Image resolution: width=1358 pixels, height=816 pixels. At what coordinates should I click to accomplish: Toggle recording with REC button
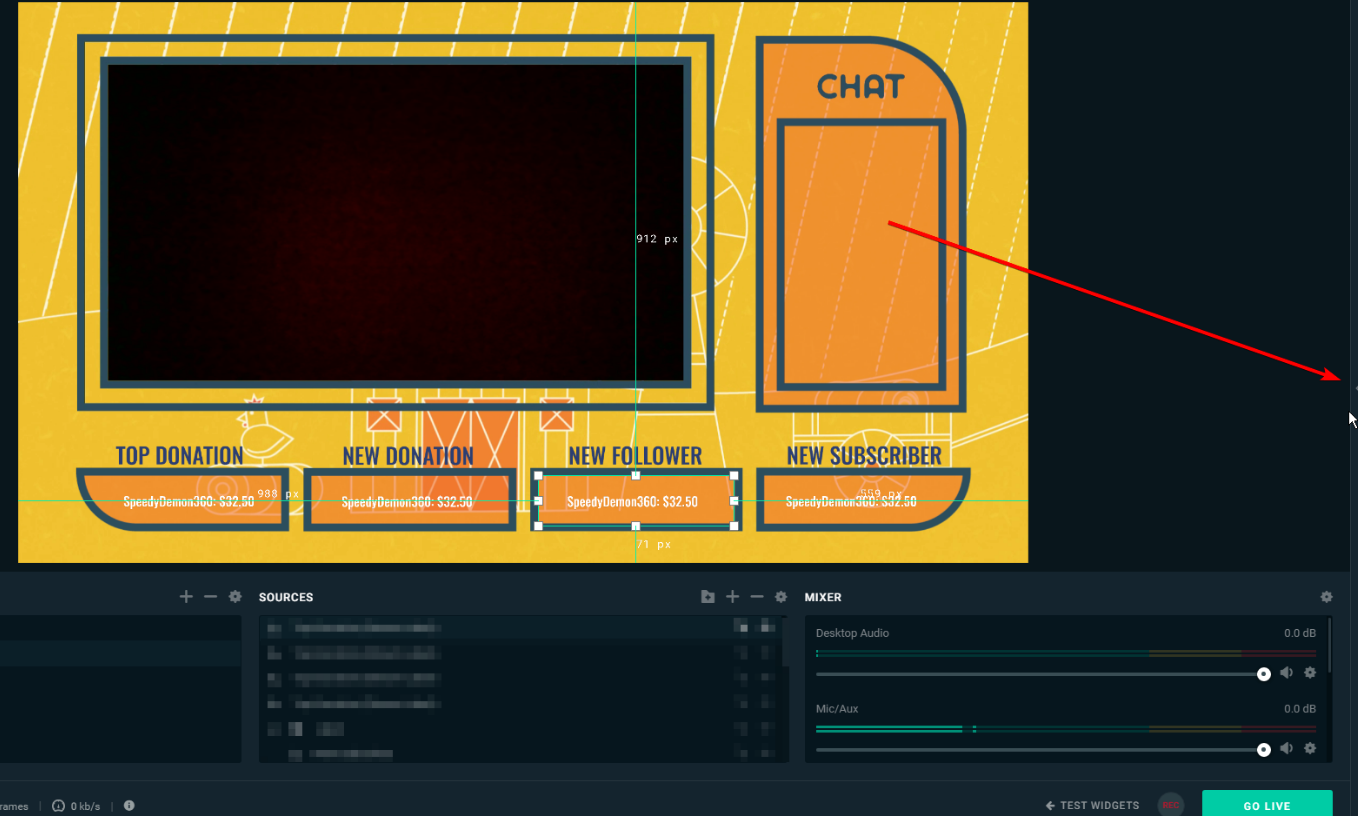(1170, 805)
